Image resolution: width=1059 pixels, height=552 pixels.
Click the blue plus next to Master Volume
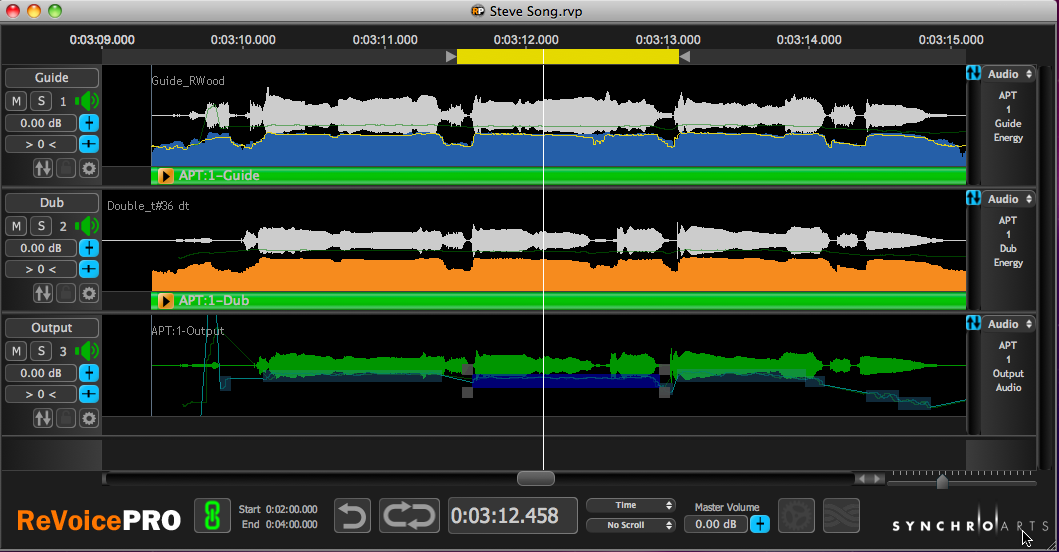[760, 524]
